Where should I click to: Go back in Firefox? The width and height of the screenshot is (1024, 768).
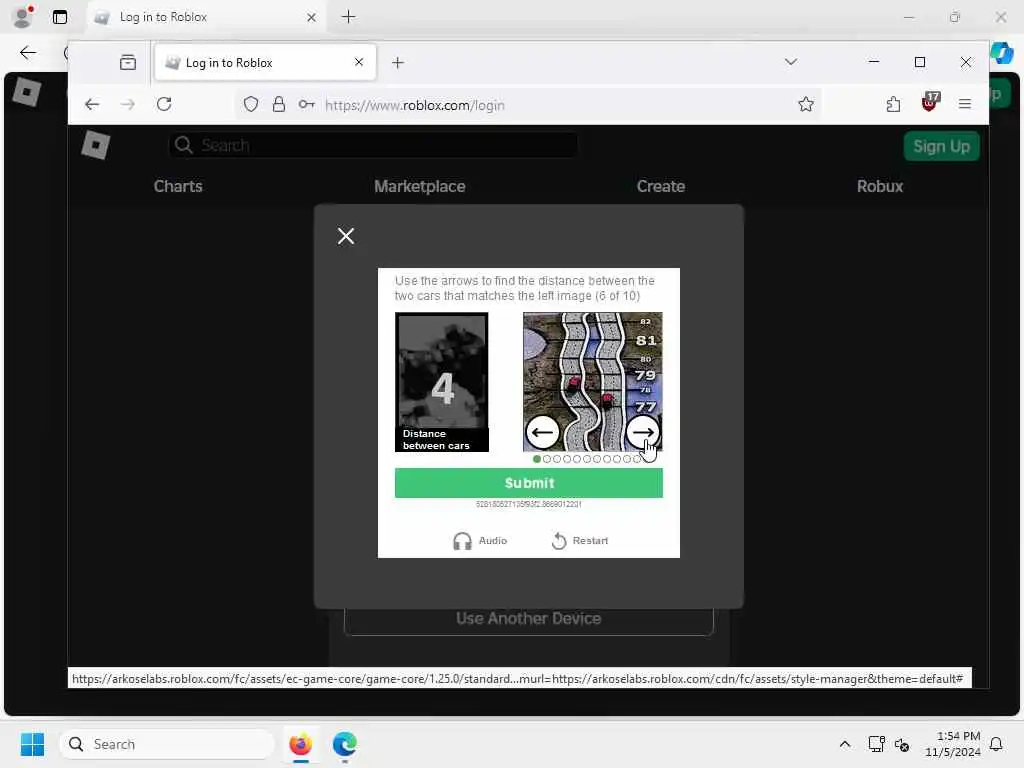pos(92,104)
